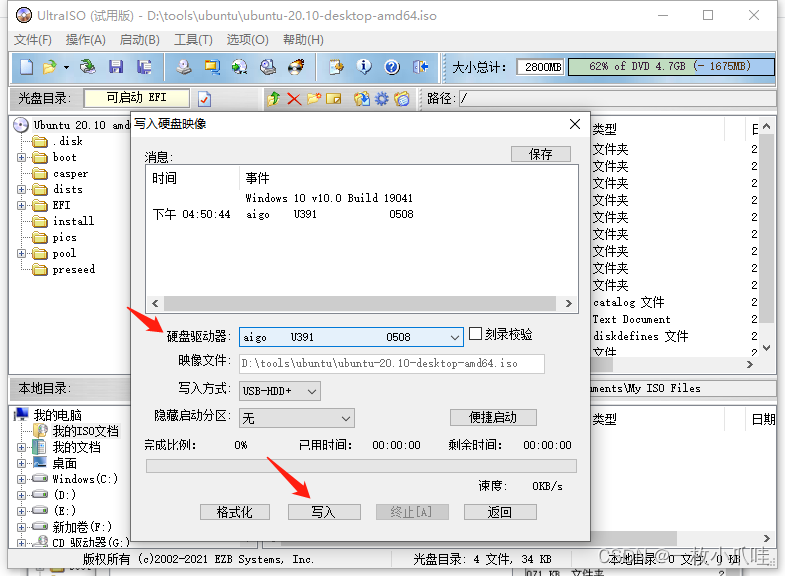Open the 操作(A) menu
Screen dimensions: 785x576
[x=86, y=40]
